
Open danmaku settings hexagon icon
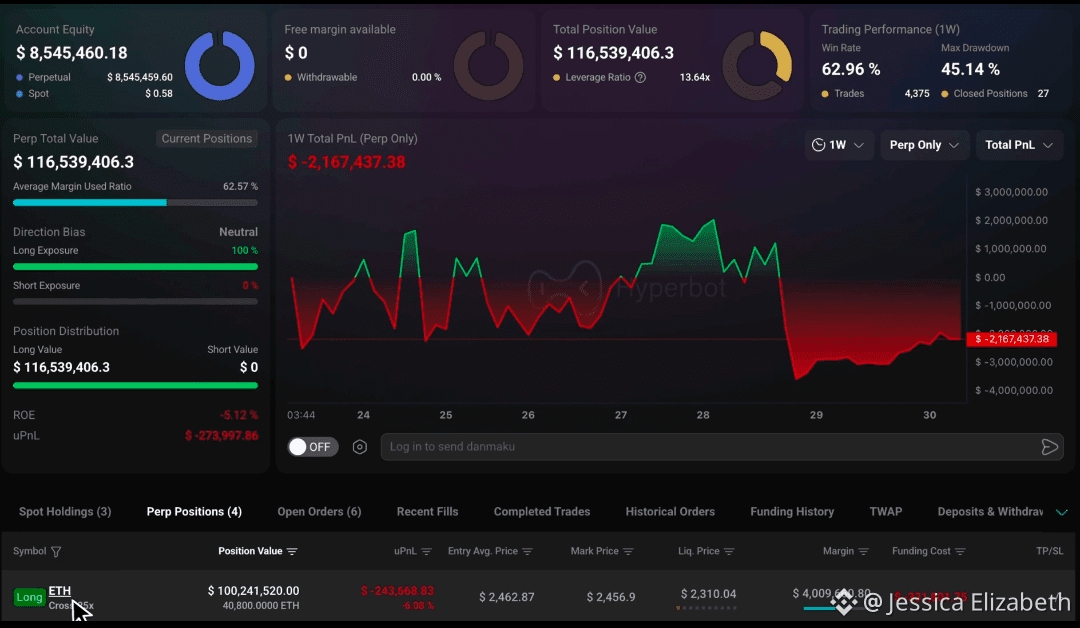[360, 447]
